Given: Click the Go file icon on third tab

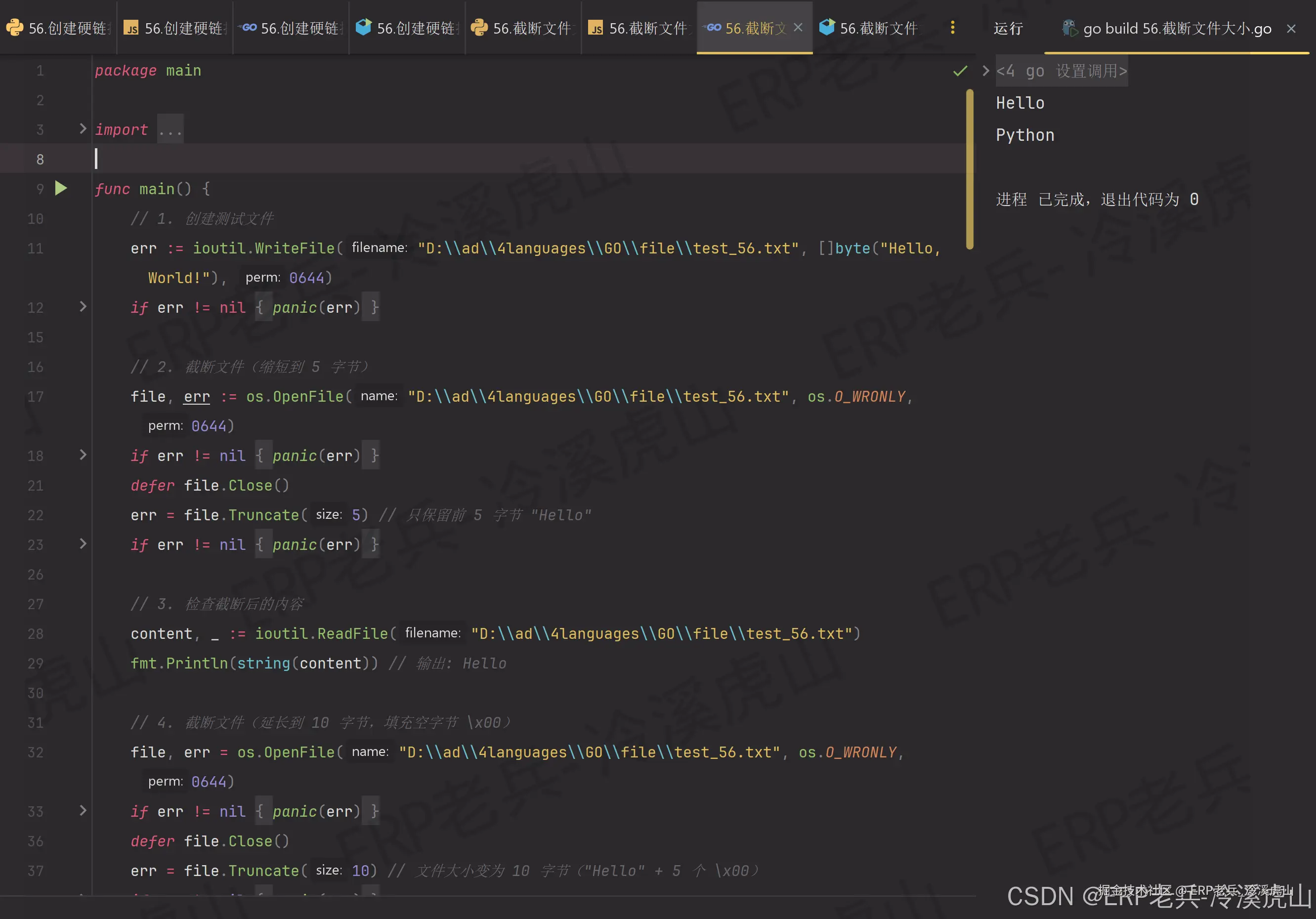Looking at the screenshot, I should [x=248, y=28].
